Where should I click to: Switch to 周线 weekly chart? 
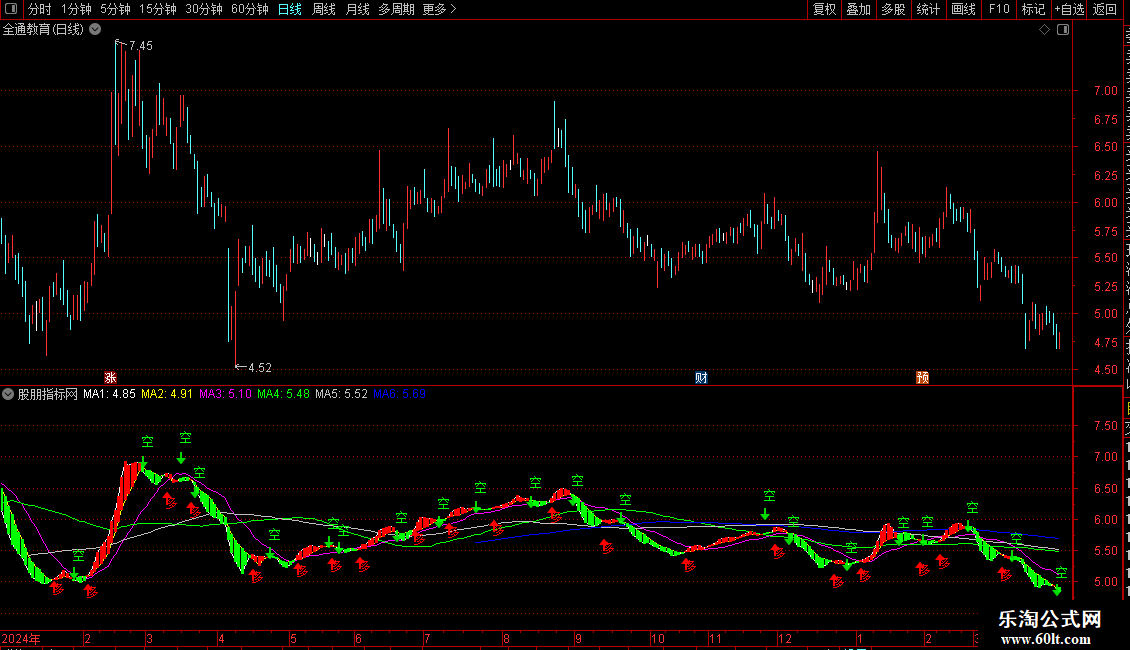point(324,9)
